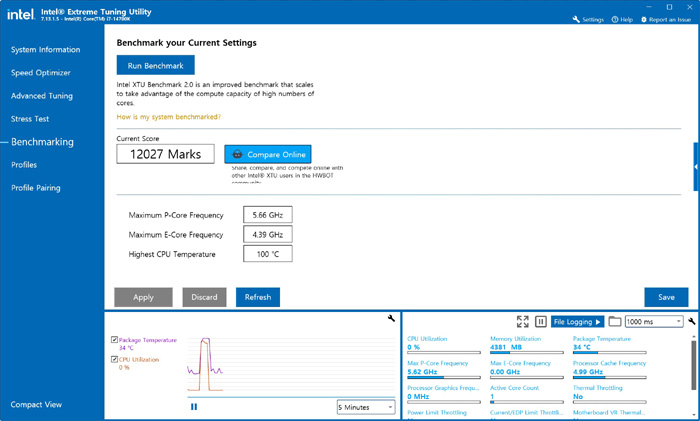Click the 12027 Marks score field
Screen dimensions: 700x421
point(166,154)
